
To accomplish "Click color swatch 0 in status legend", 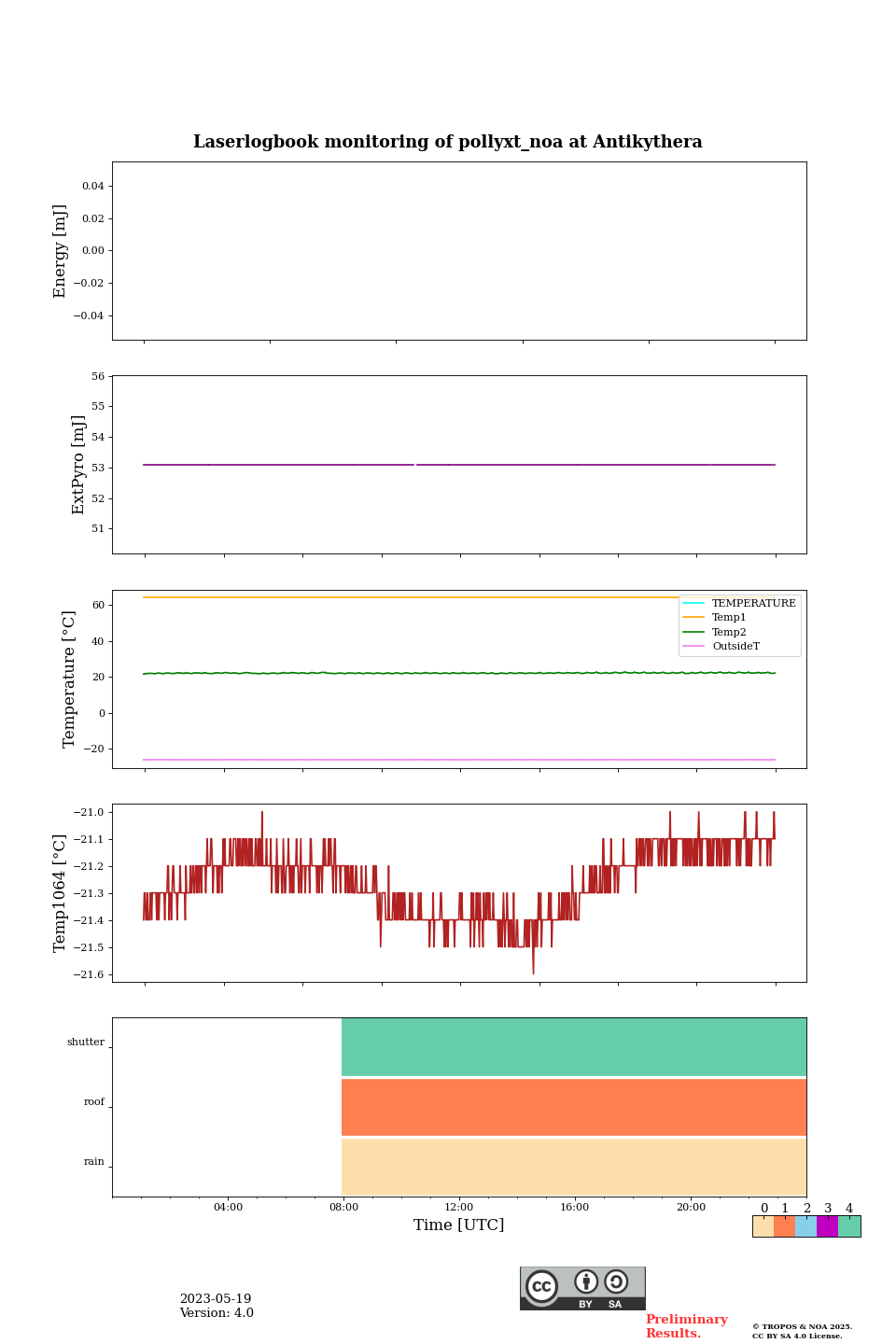I will [x=763, y=1226].
